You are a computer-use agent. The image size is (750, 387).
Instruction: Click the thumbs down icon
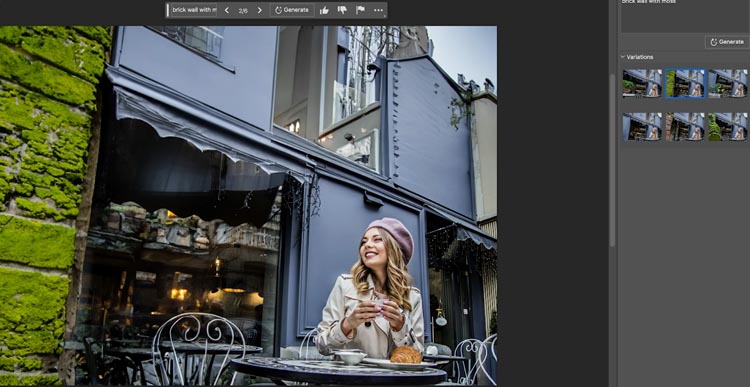click(342, 10)
